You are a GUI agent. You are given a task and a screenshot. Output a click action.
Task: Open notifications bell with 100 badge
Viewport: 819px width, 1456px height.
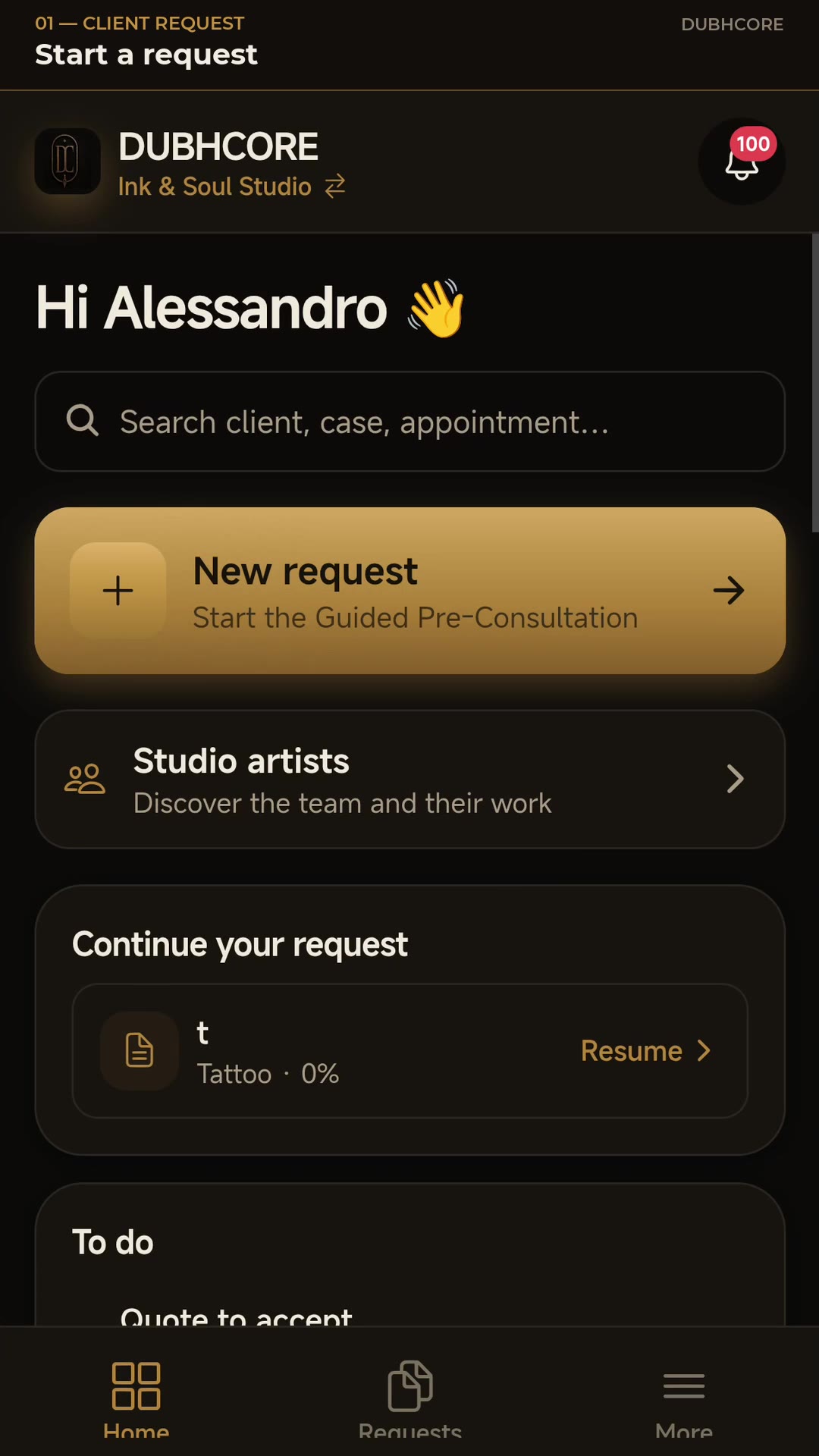tap(742, 161)
